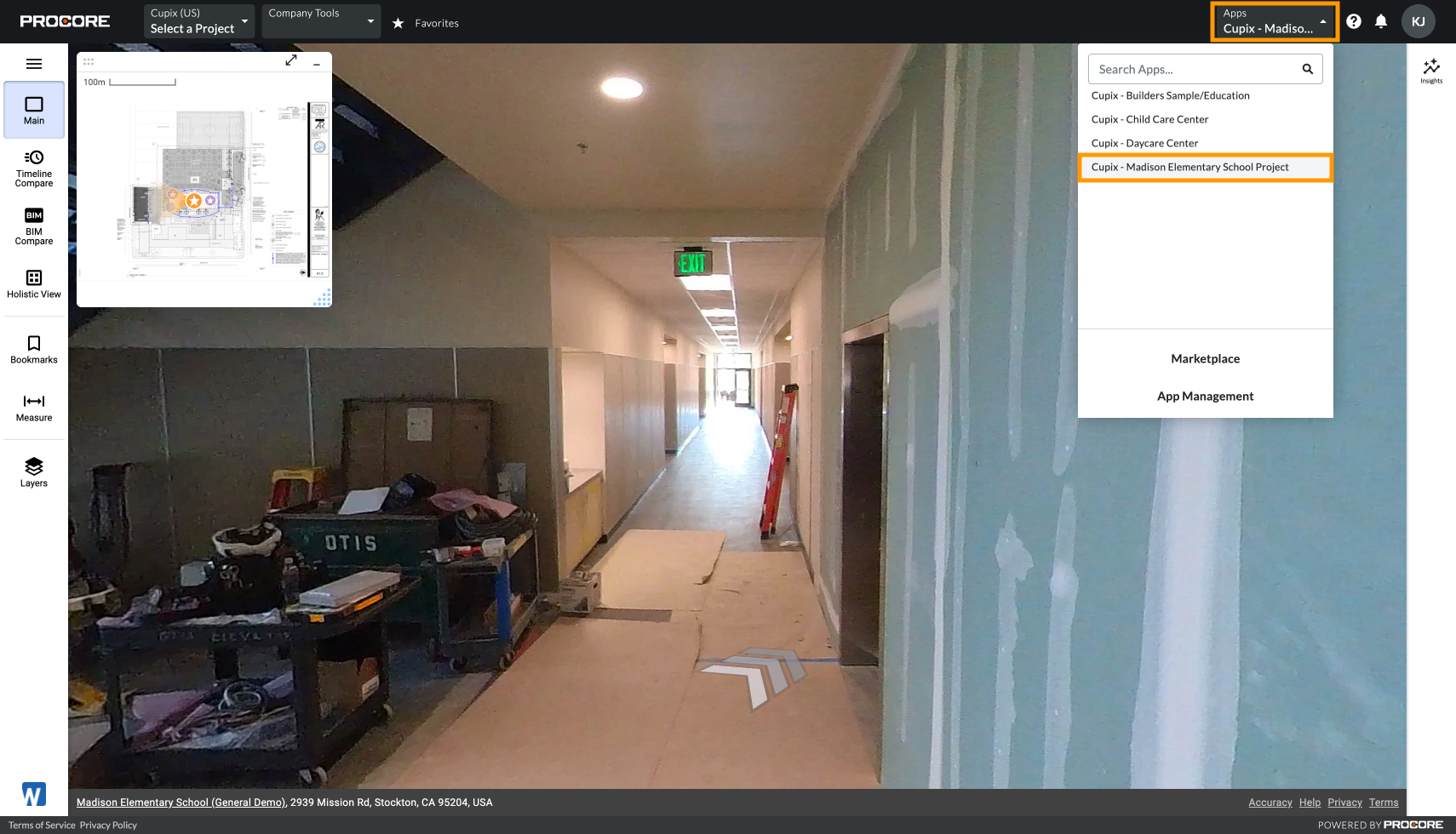
Task: Open the Privacy footer link
Action: click(x=1344, y=803)
